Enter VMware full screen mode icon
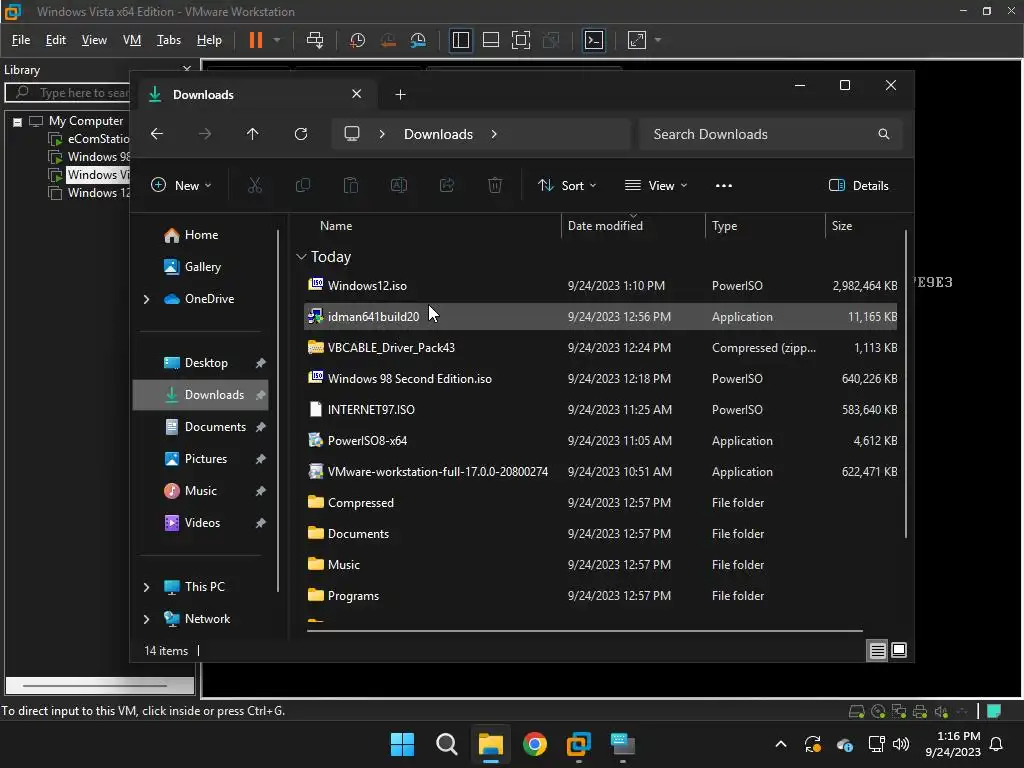 tap(520, 40)
